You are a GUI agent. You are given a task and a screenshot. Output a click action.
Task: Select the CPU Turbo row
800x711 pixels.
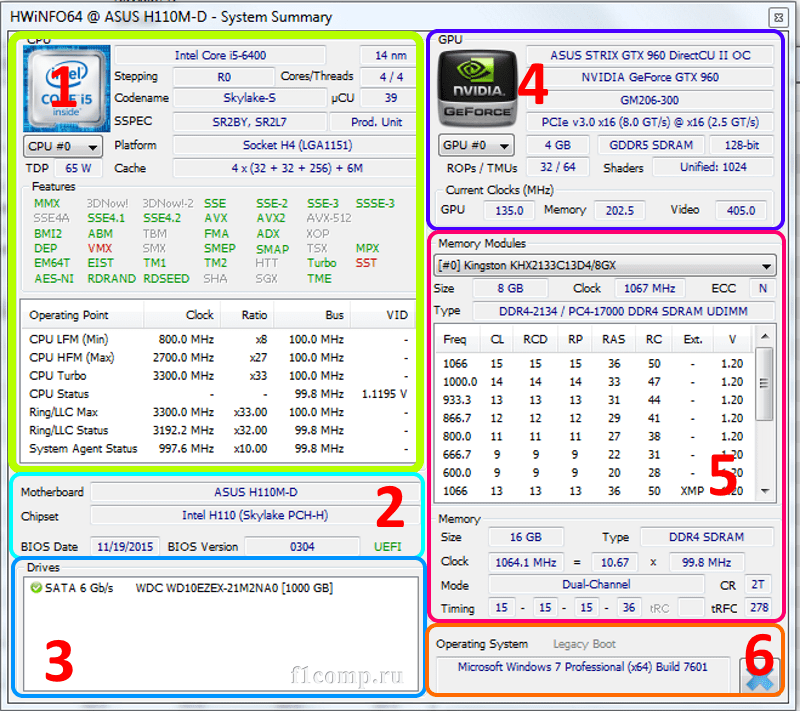218,376
